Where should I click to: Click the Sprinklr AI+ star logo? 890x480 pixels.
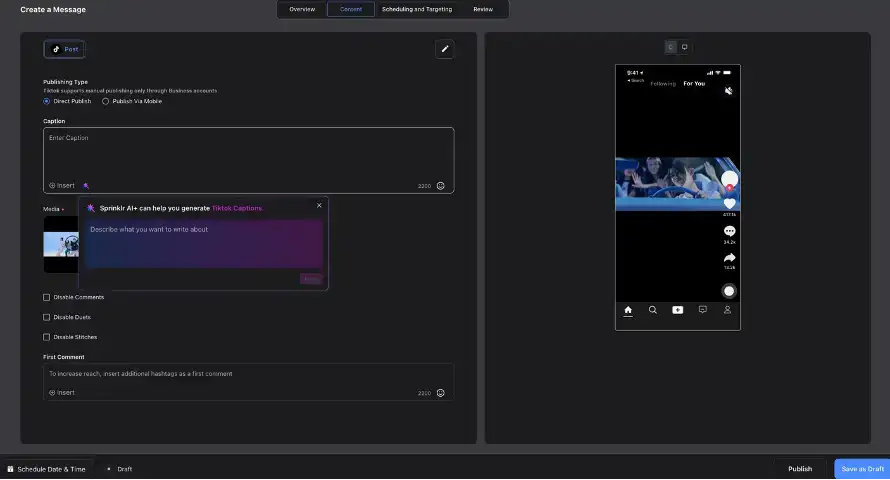[x=91, y=208]
